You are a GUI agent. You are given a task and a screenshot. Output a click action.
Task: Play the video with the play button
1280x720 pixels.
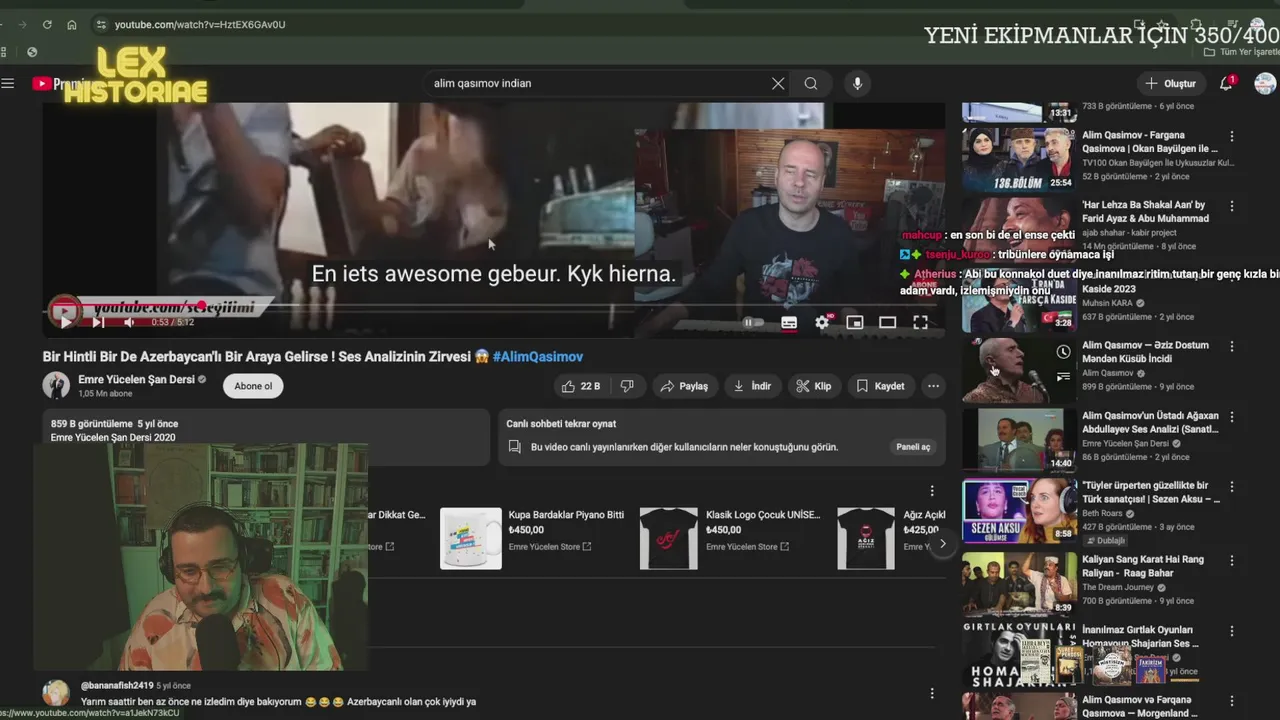point(65,322)
